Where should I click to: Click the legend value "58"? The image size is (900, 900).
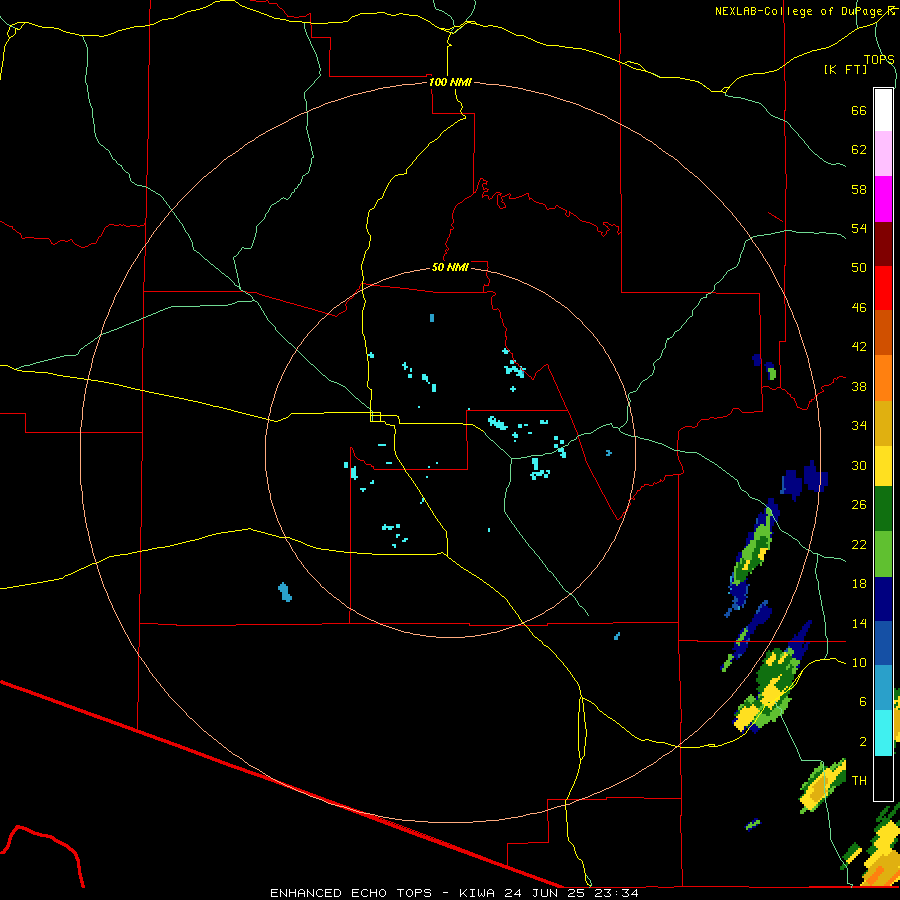859,189
